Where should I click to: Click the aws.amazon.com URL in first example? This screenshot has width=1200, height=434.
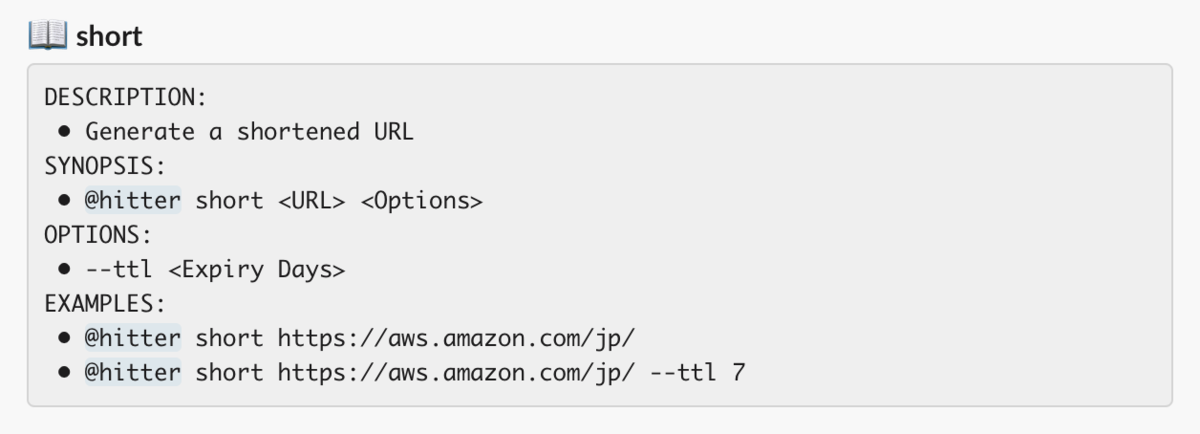(x=456, y=338)
